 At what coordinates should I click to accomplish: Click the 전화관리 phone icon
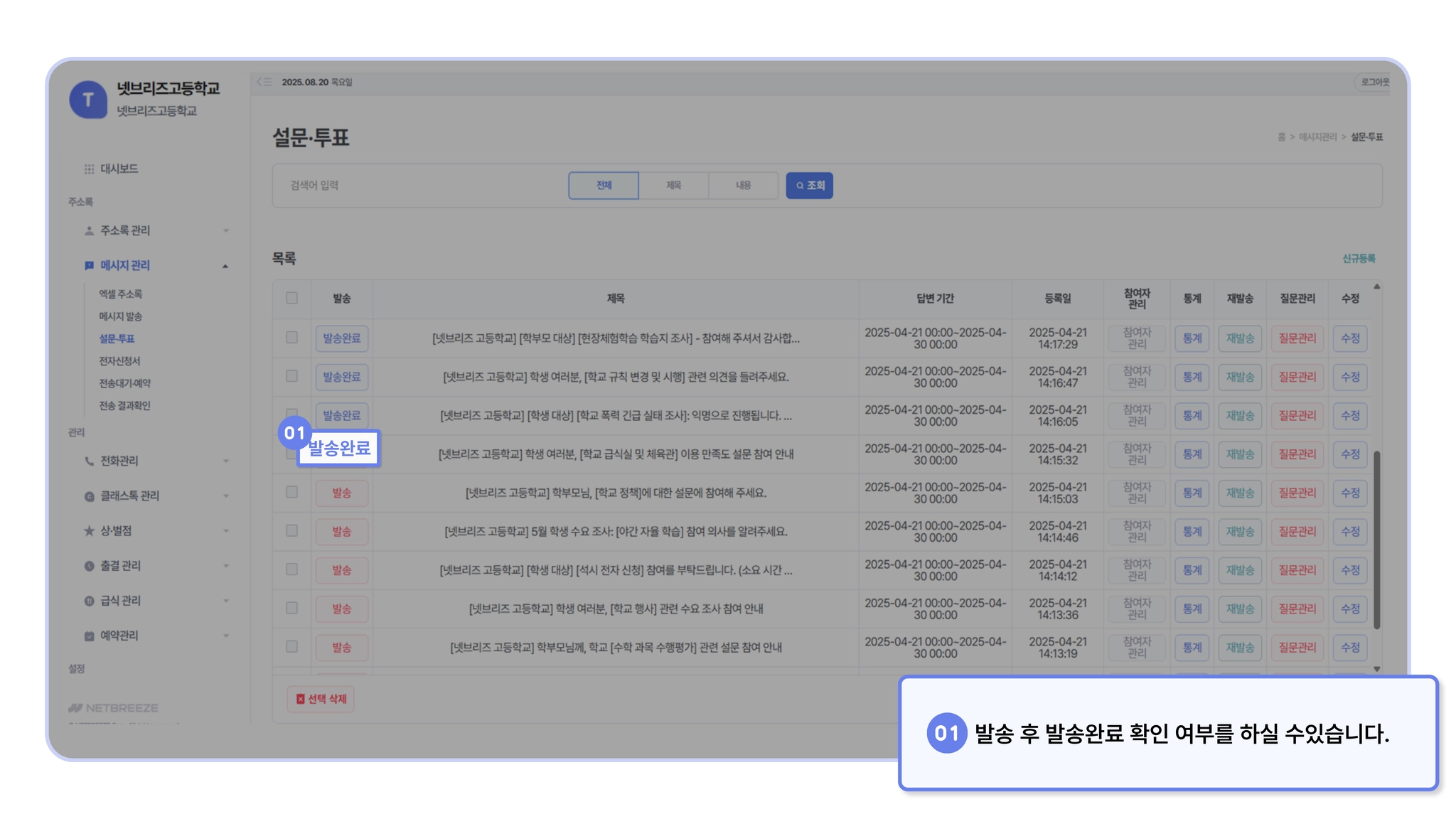89,461
